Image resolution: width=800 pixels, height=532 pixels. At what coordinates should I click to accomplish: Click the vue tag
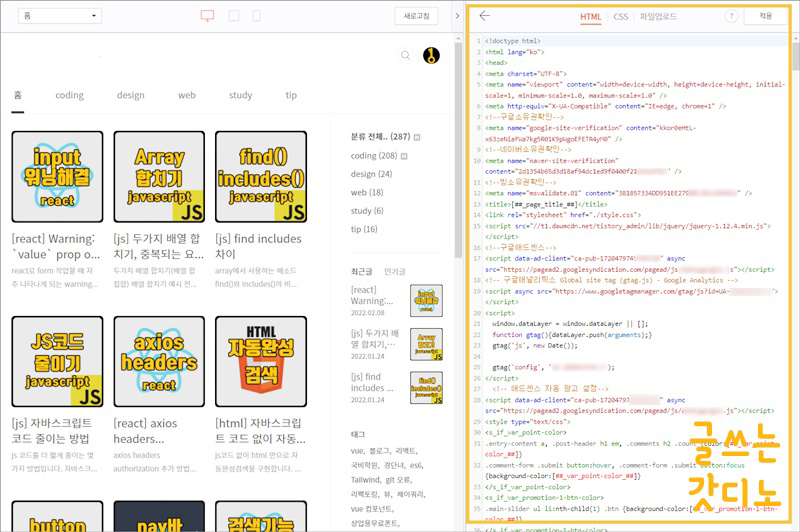[358, 451]
